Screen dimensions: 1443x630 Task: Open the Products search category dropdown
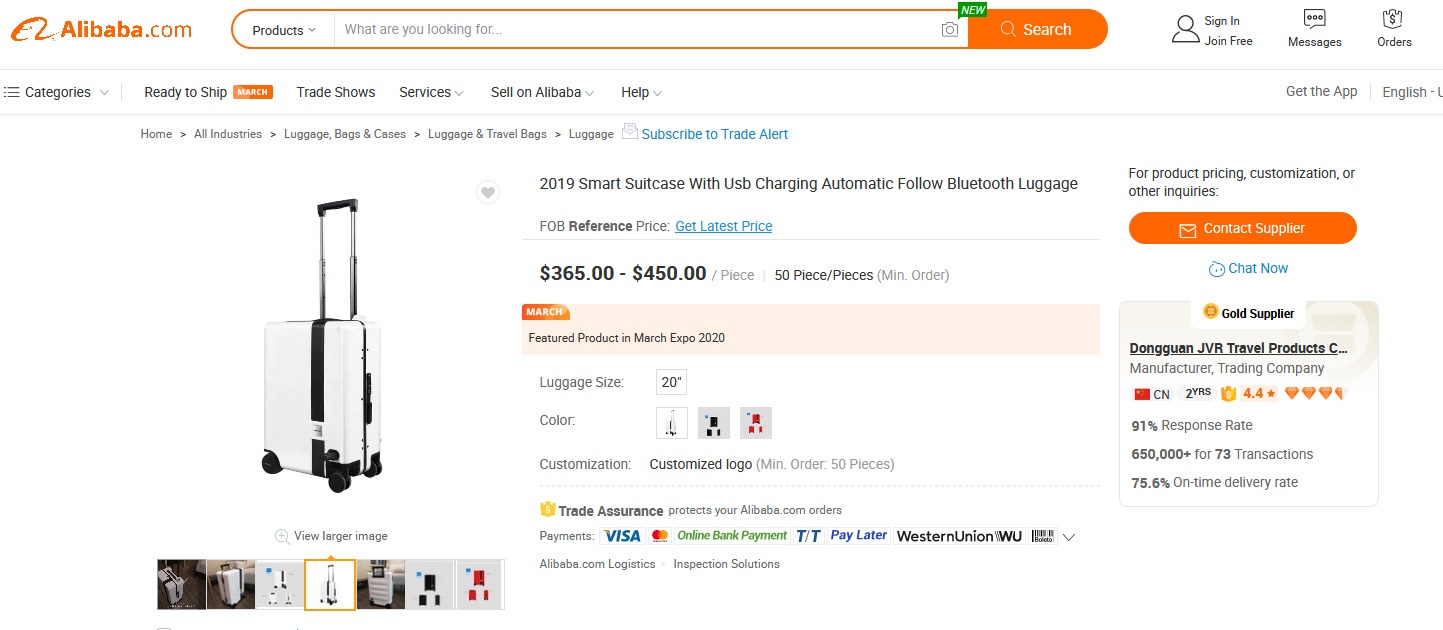280,29
